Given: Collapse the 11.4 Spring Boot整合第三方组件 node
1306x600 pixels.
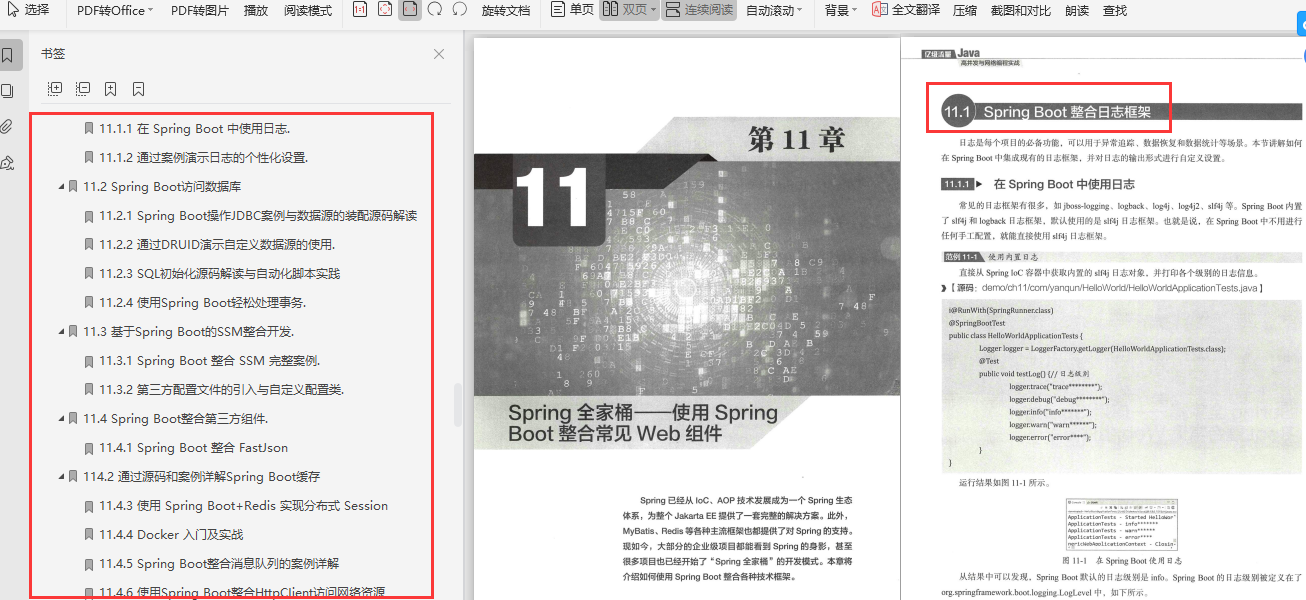Looking at the screenshot, I should point(61,419).
